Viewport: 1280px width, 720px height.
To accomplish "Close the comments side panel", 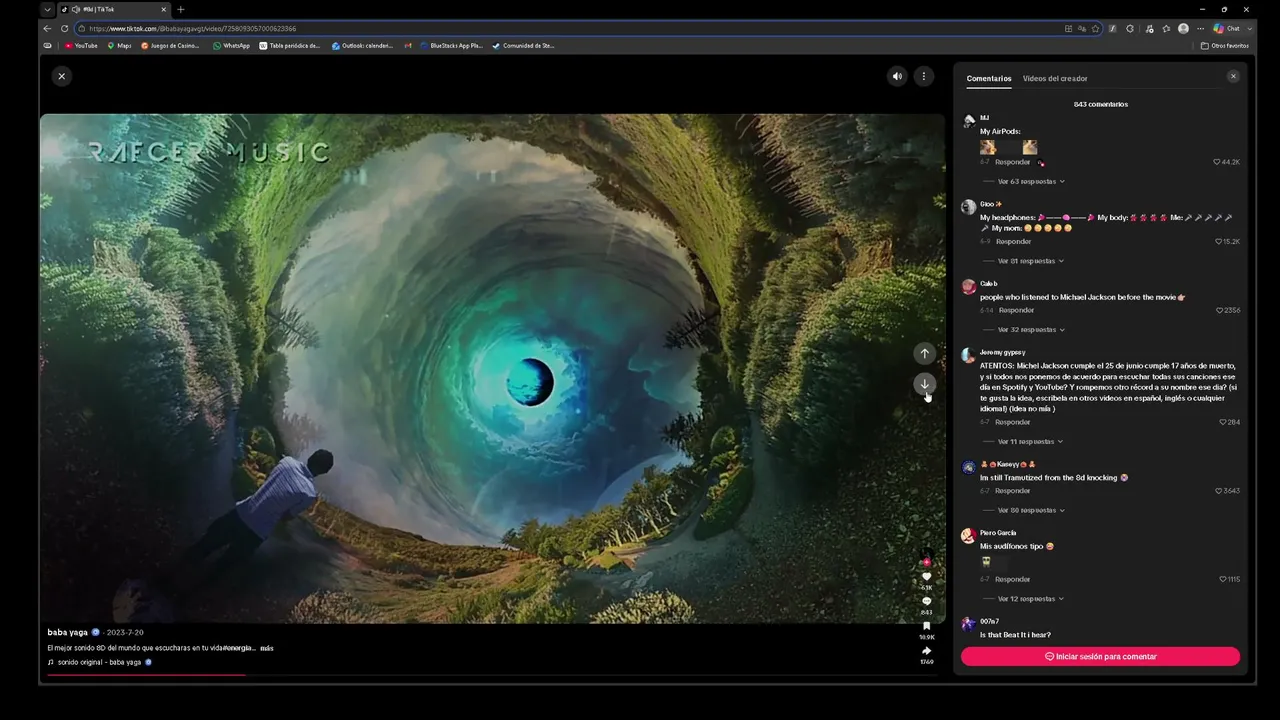I will pyautogui.click(x=1233, y=76).
